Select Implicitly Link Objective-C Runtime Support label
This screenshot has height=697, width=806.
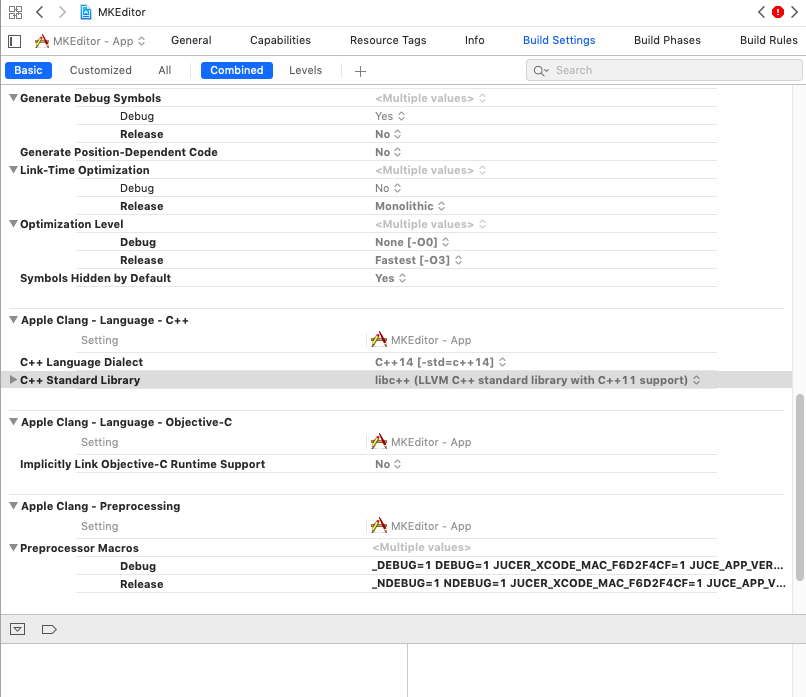click(142, 464)
